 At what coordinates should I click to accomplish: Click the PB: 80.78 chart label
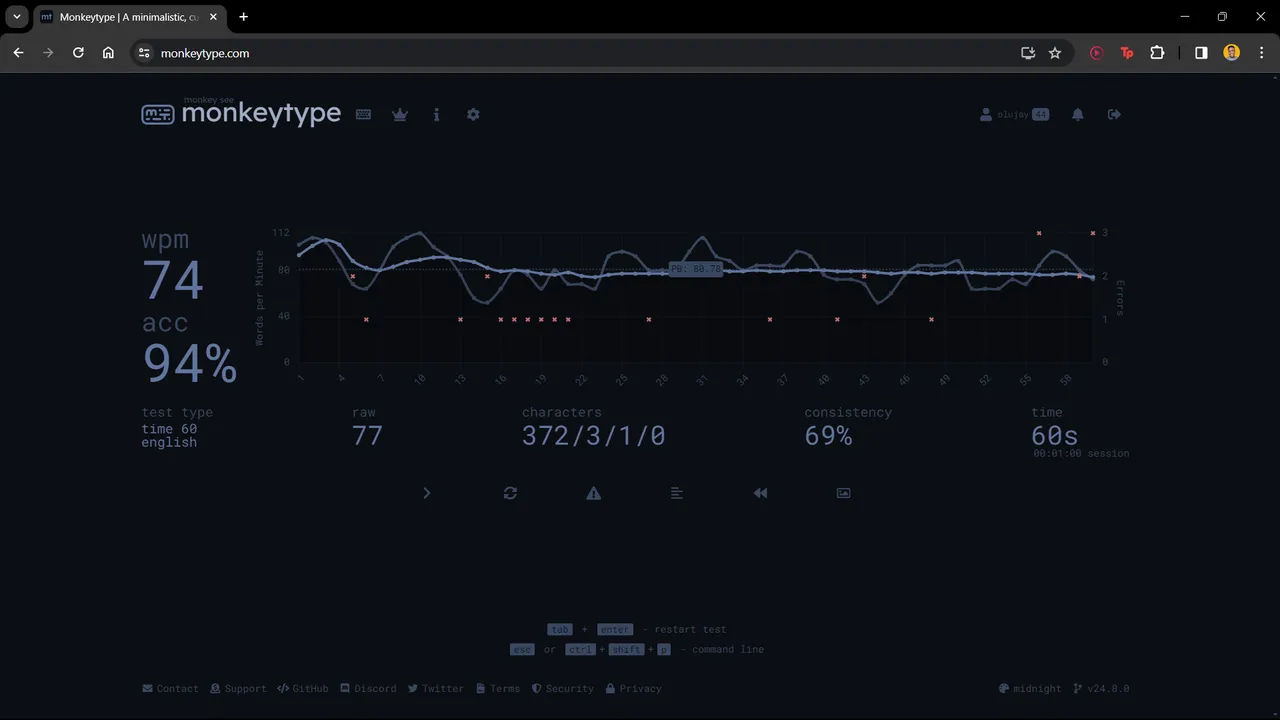[x=695, y=270]
